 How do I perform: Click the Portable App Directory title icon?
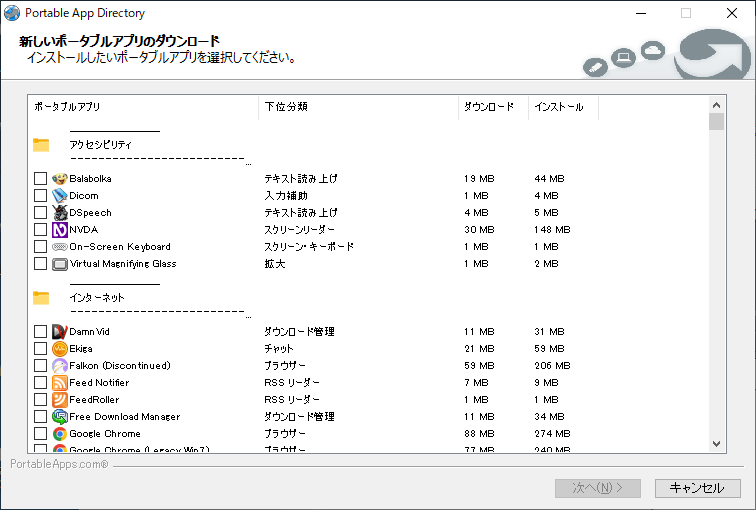click(x=12, y=13)
